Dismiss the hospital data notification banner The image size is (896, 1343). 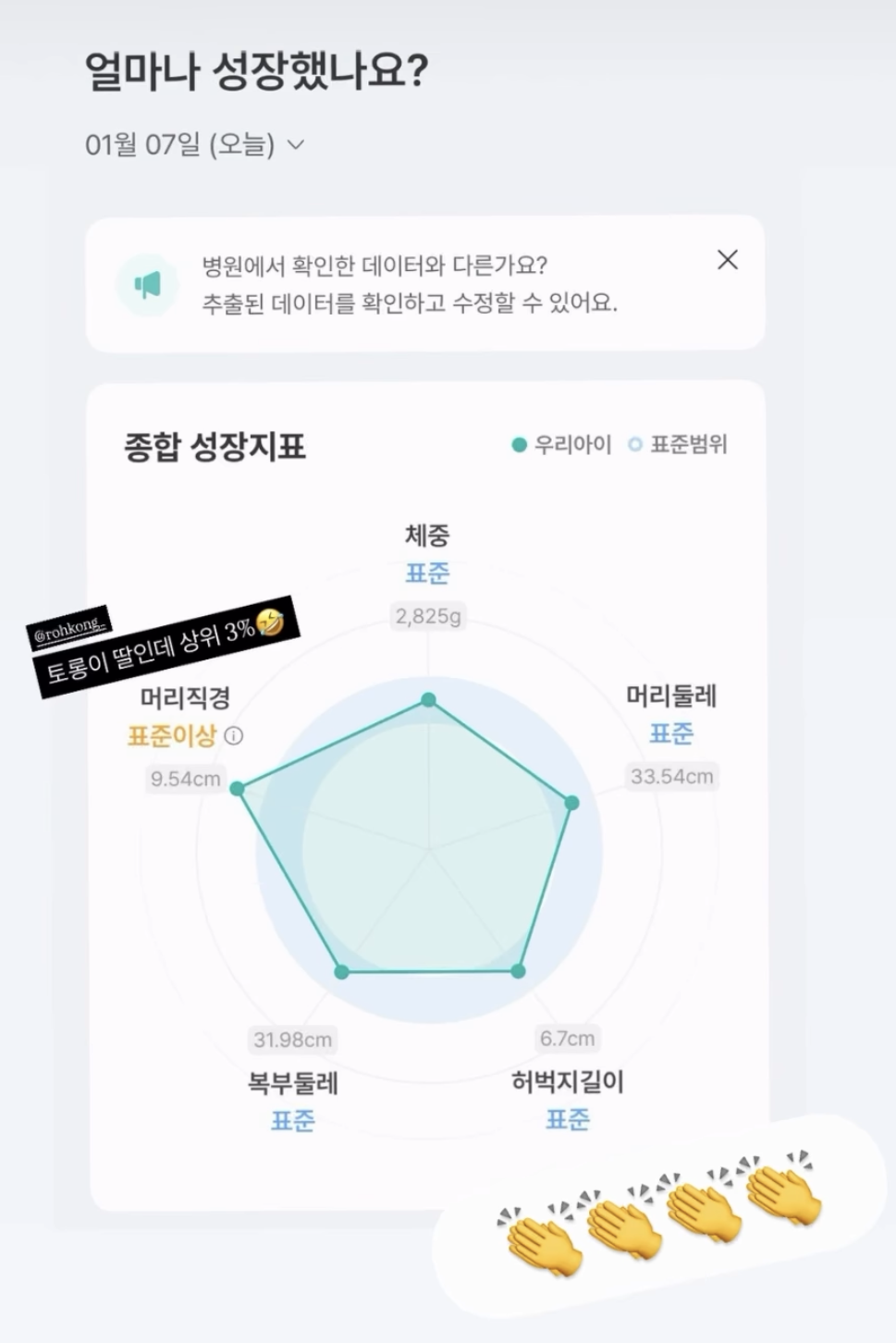click(728, 260)
